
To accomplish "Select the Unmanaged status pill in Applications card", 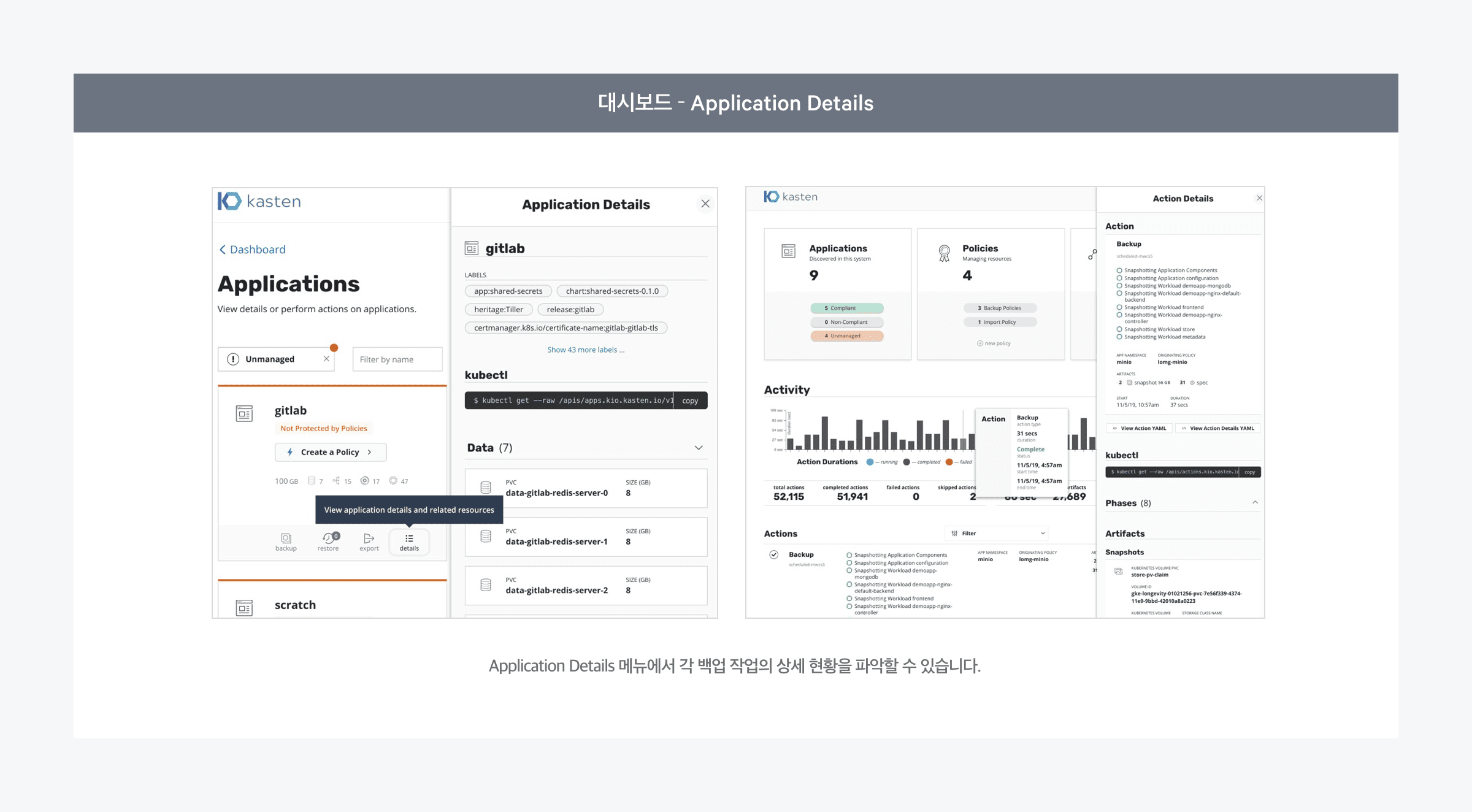I will 846,336.
